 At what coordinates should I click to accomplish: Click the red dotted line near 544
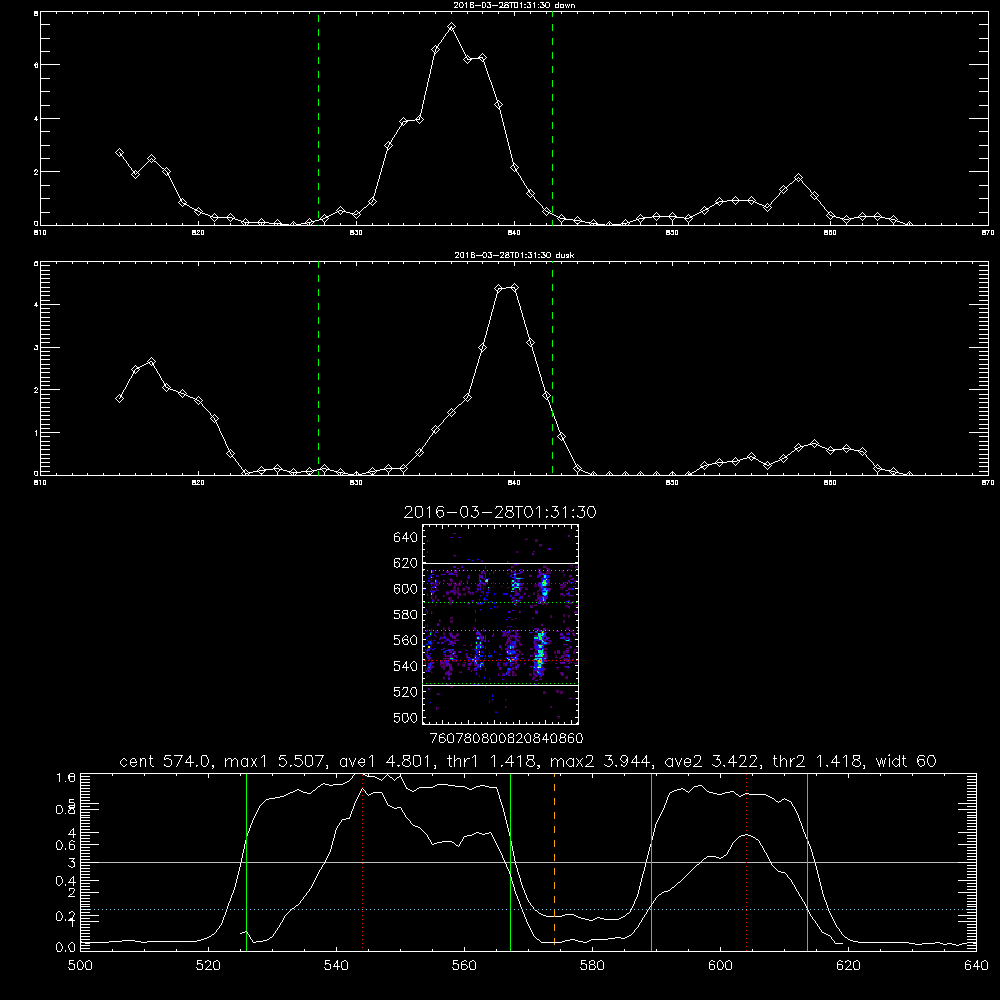pos(362,861)
